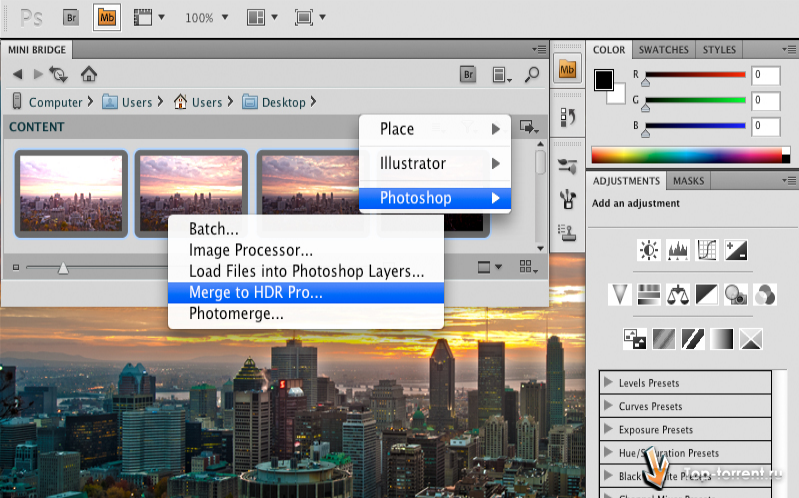Open Arrange Documents dropdown
Image resolution: width=799 pixels, height=498 pixels.
pos(262,18)
